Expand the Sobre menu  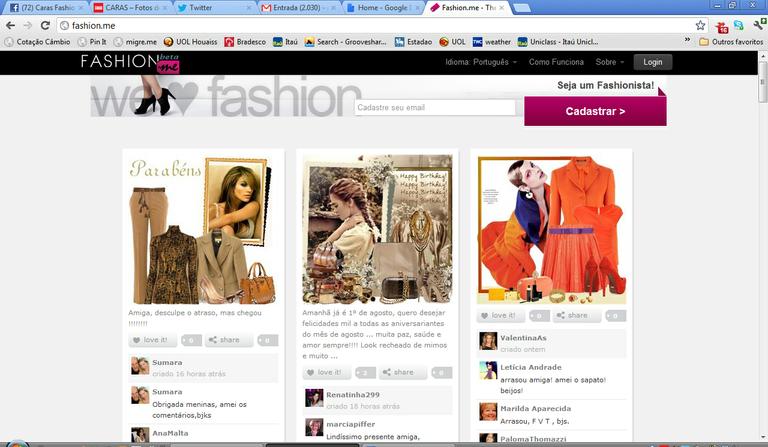tap(610, 62)
